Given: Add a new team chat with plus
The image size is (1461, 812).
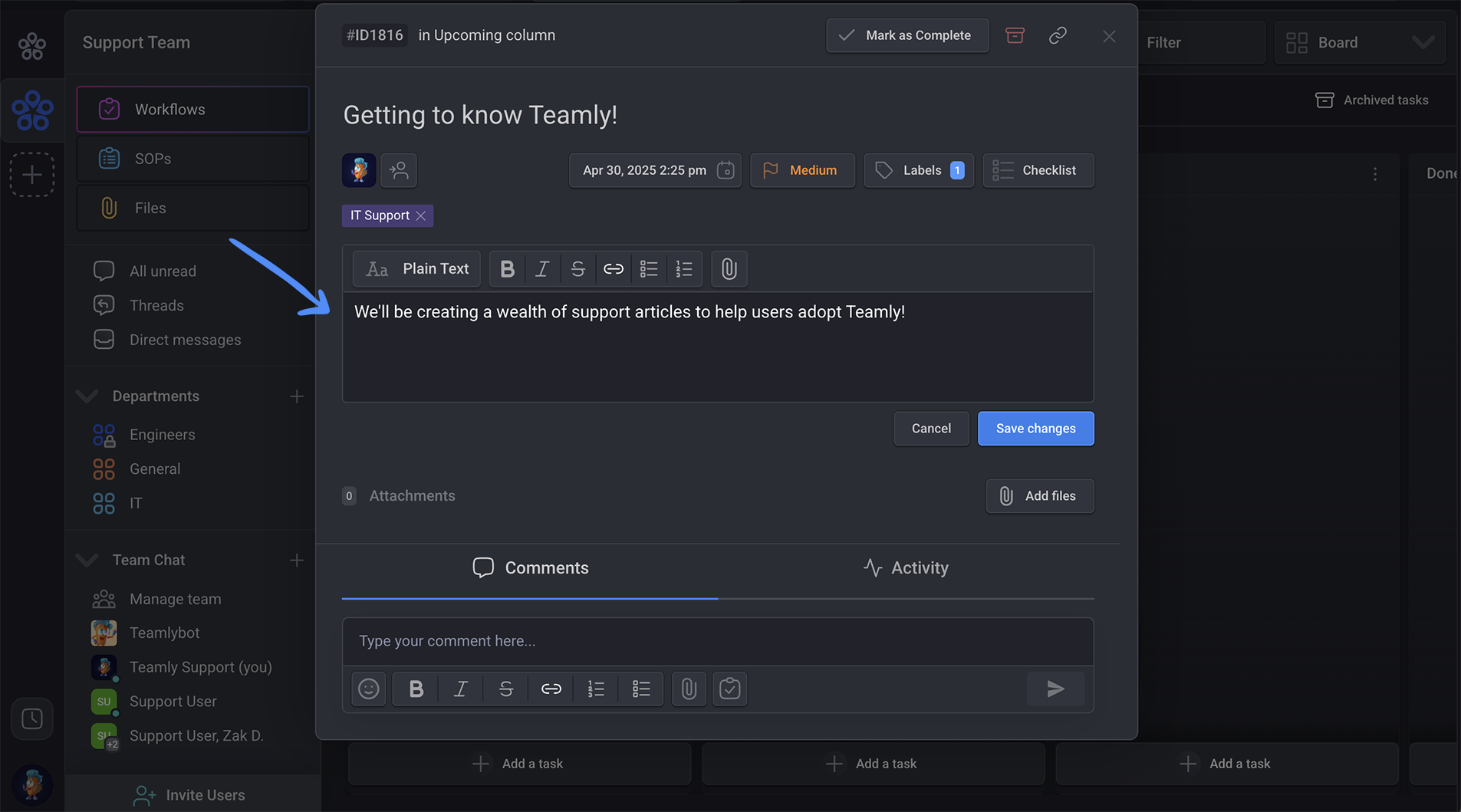Looking at the screenshot, I should click(x=297, y=561).
